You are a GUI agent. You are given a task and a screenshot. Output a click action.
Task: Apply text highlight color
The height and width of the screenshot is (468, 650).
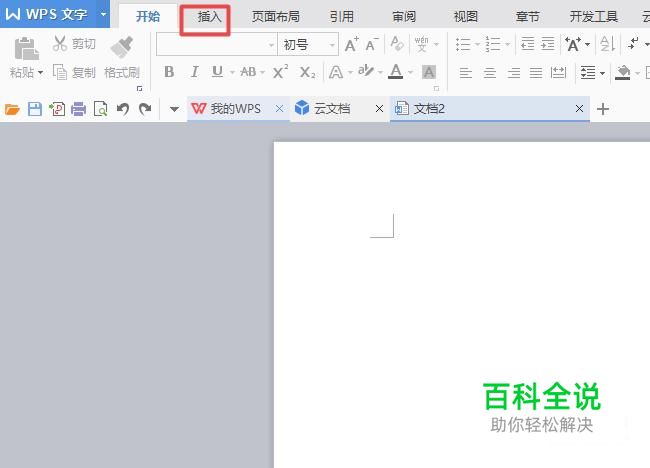click(x=366, y=71)
